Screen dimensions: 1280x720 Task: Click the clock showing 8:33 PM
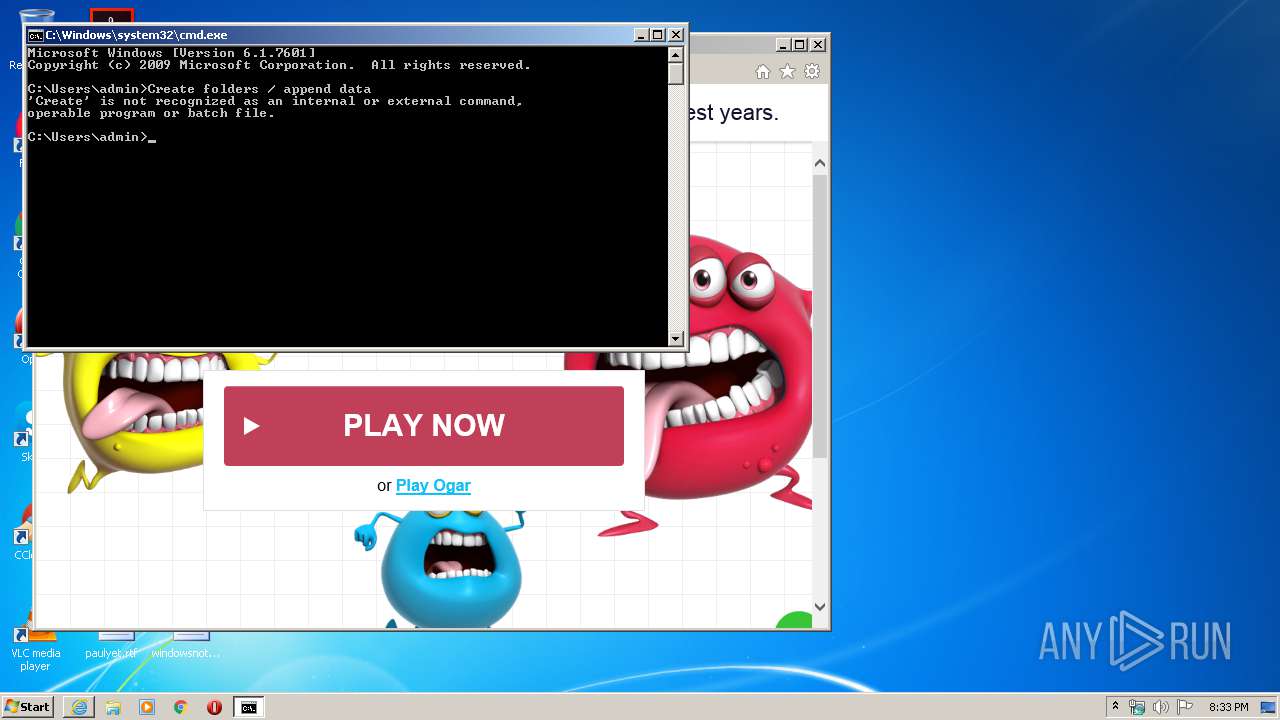[1228, 707]
